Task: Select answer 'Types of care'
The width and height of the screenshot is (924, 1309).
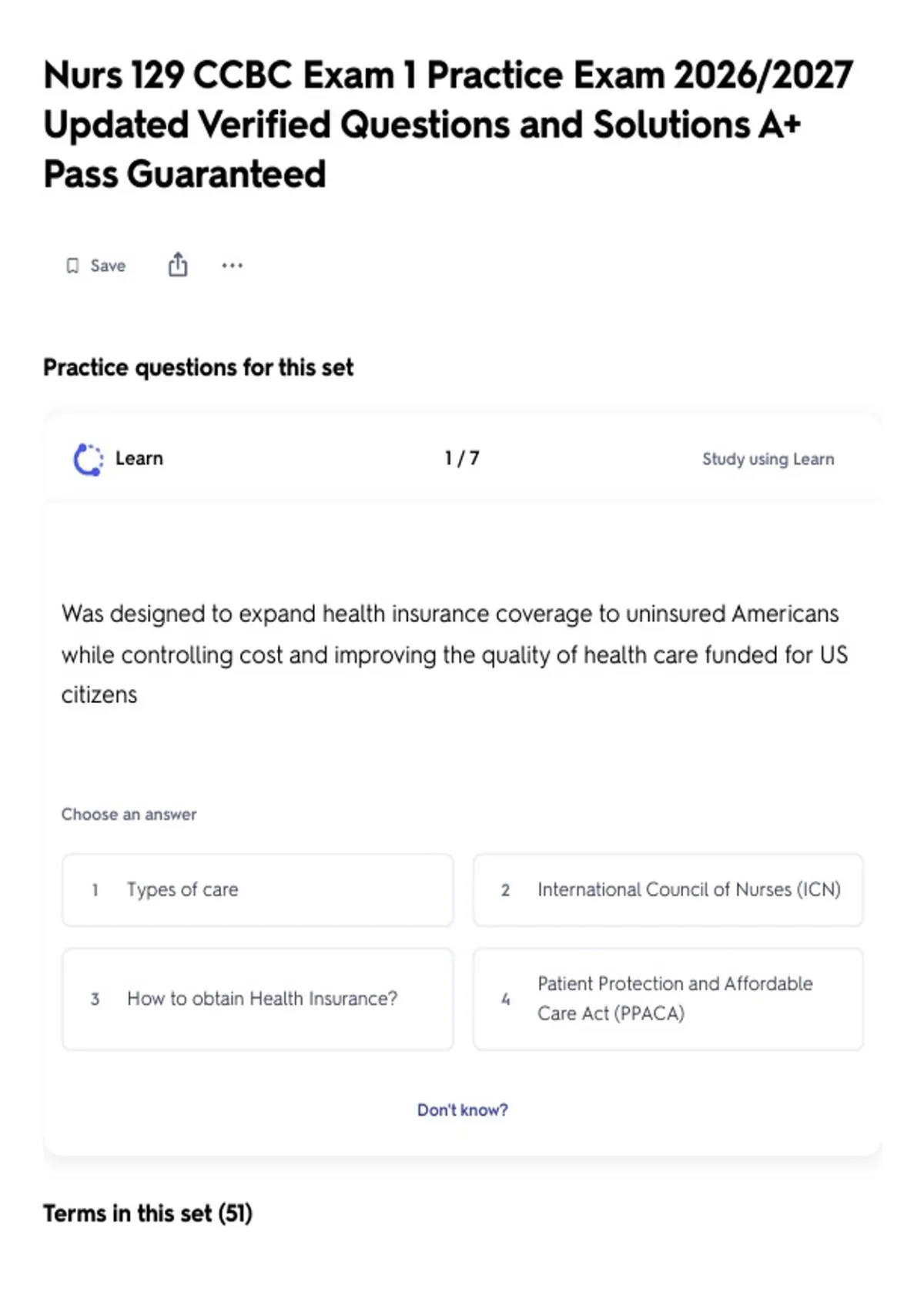Action: 257,889
